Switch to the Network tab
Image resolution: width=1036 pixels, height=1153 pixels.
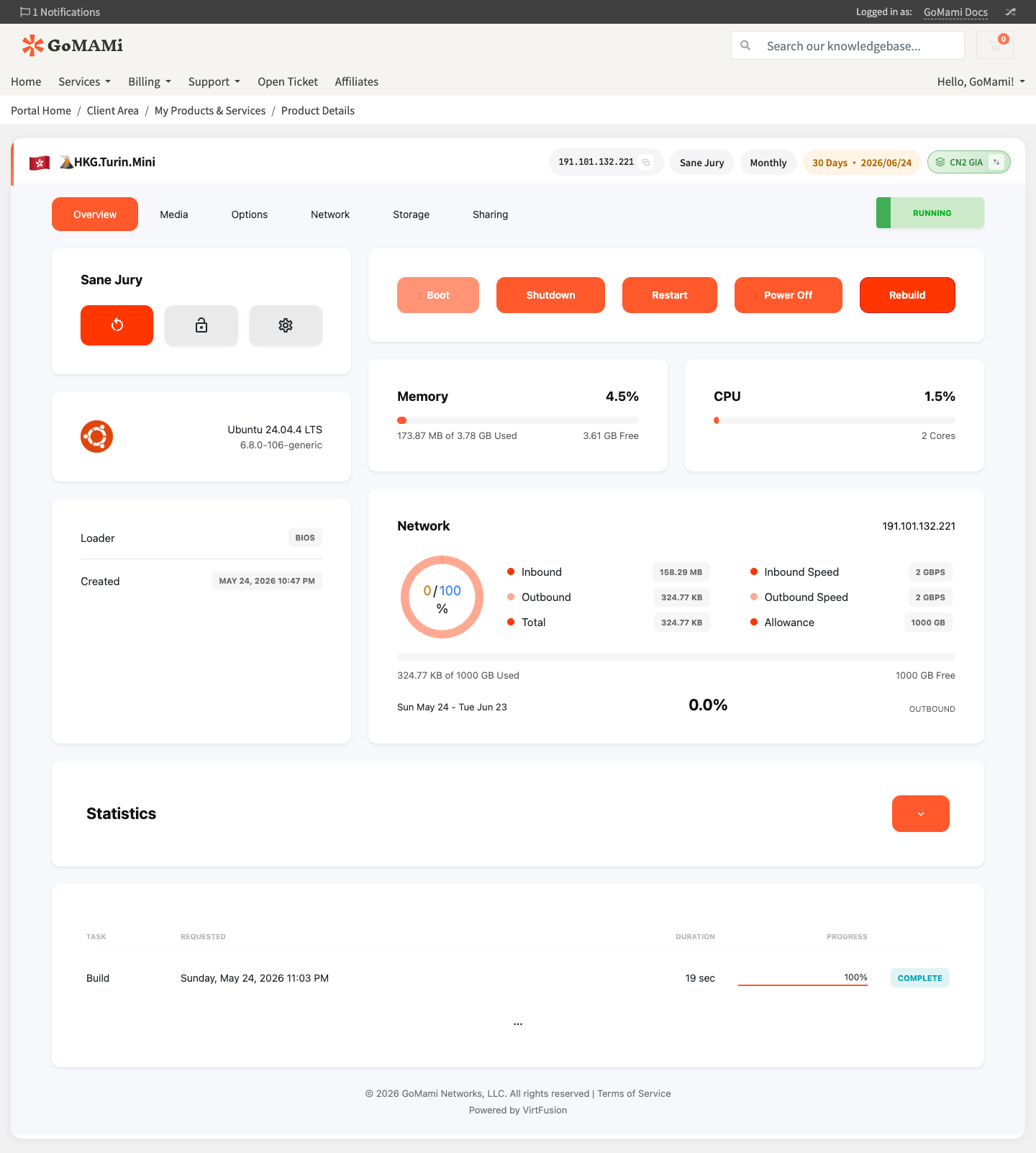click(330, 214)
